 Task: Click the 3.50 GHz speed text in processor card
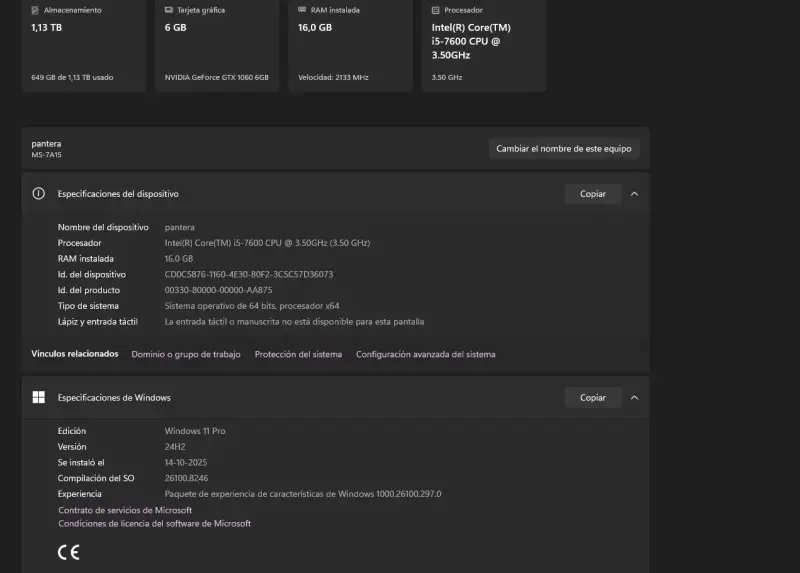pyautogui.click(x=447, y=77)
